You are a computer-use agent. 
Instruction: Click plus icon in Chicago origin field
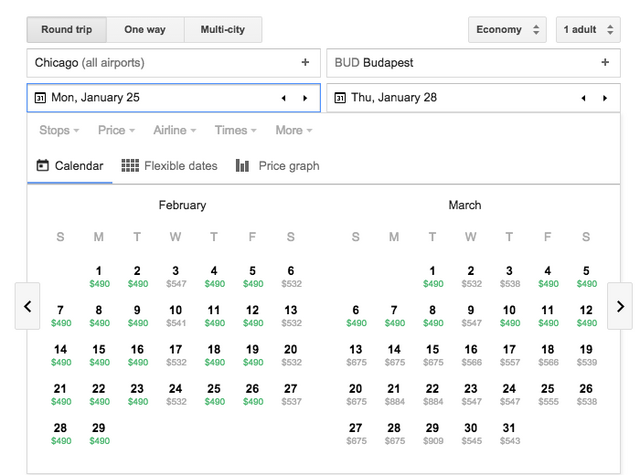tap(305, 63)
